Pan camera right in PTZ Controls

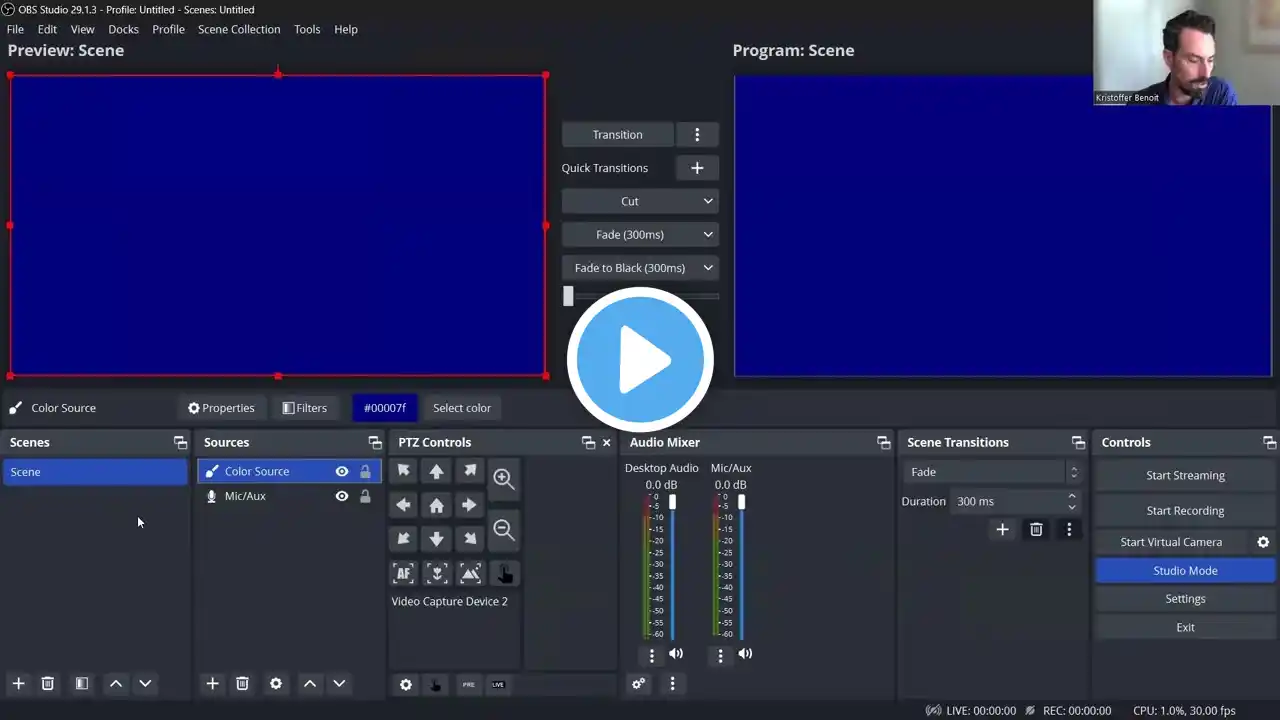470,505
